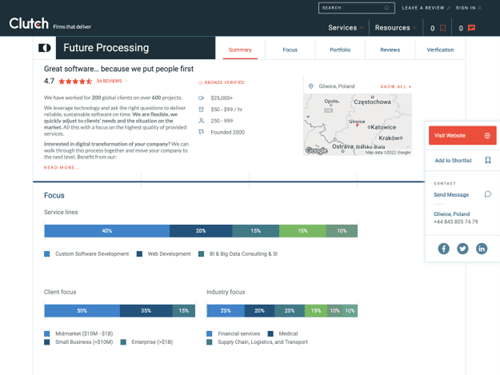The height and width of the screenshot is (375, 500).
Task: Switch to the Portfolio tab
Action: (340, 50)
